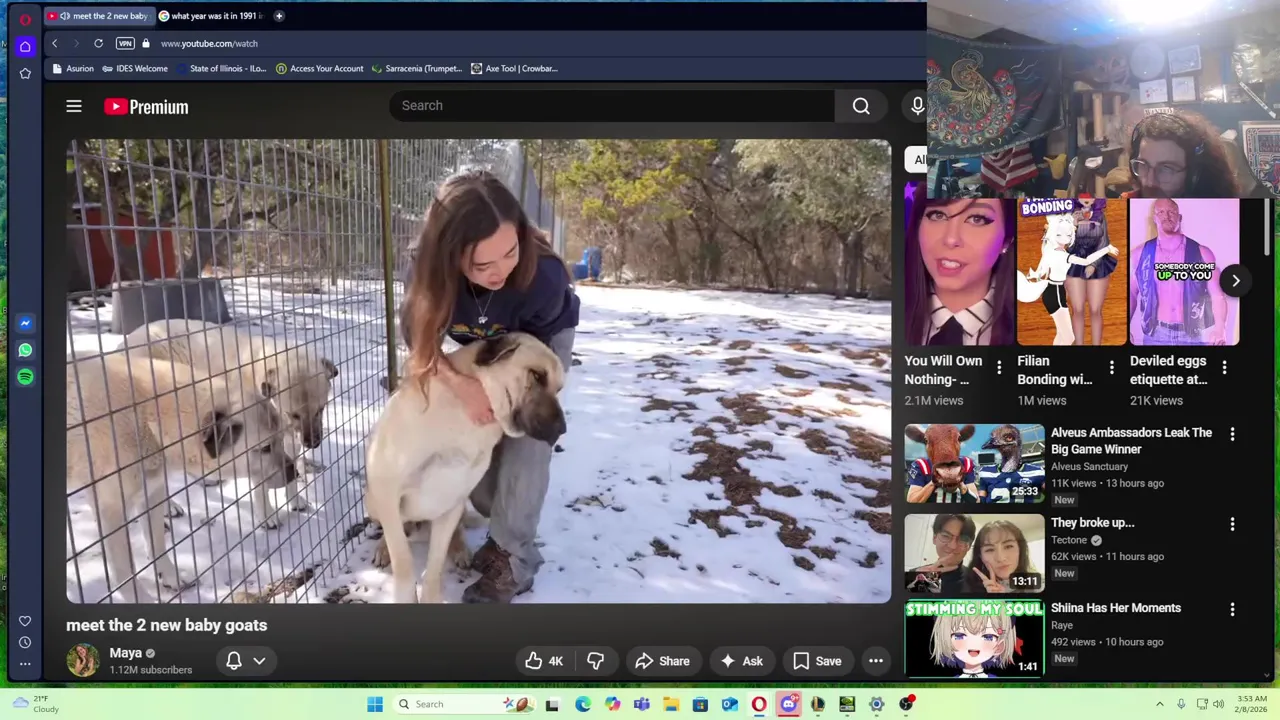
Task: Open the State of Illinois bookmark
Action: tap(221, 69)
